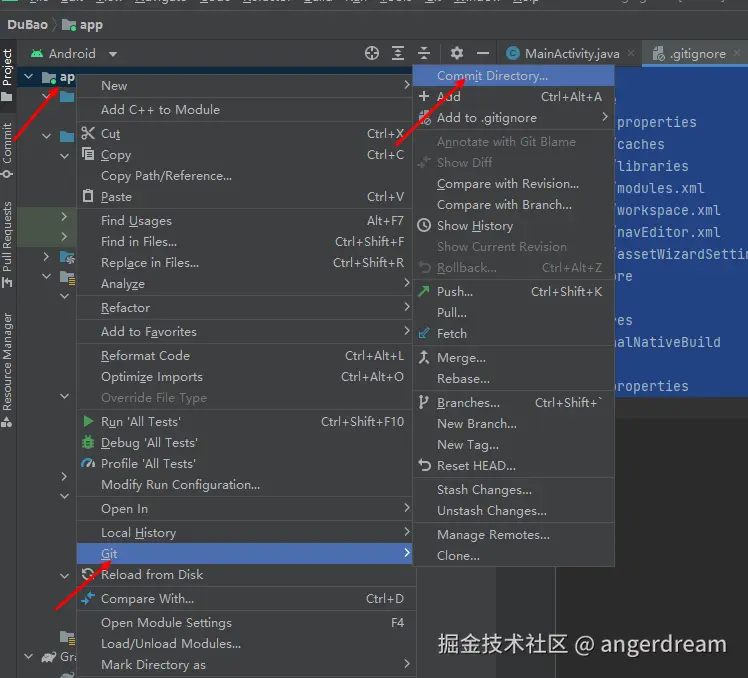748x678 pixels.
Task: Open the Pull Requests sidebar tab
Action: pyautogui.click(x=7, y=244)
